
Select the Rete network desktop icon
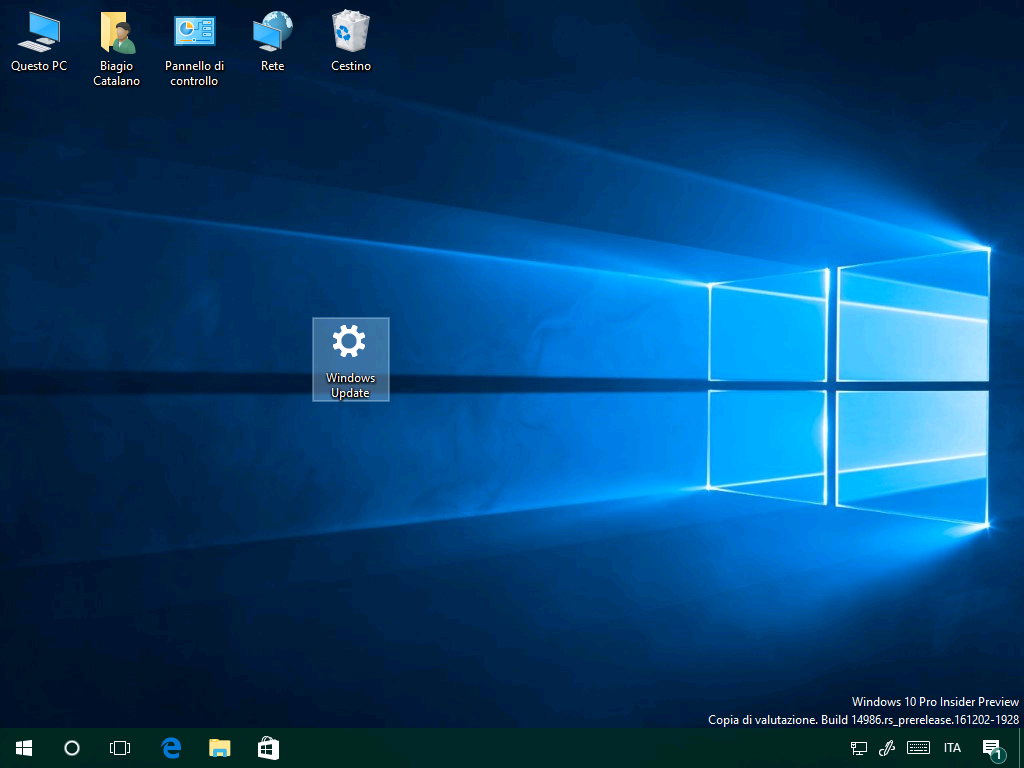[x=272, y=41]
